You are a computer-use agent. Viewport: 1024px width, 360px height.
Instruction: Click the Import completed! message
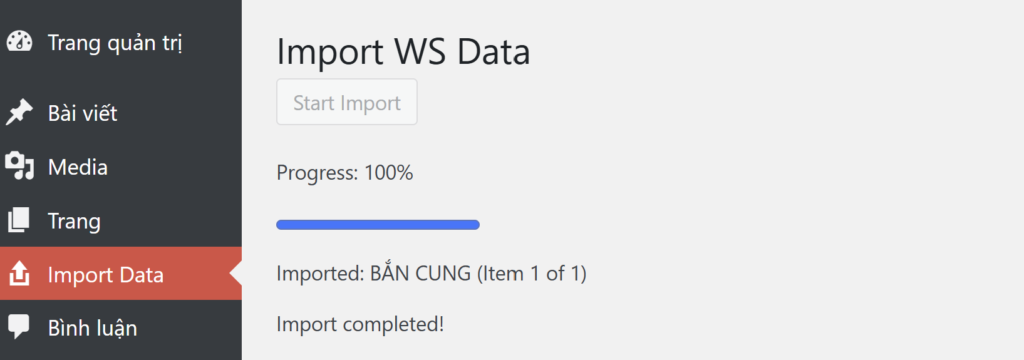coord(360,324)
